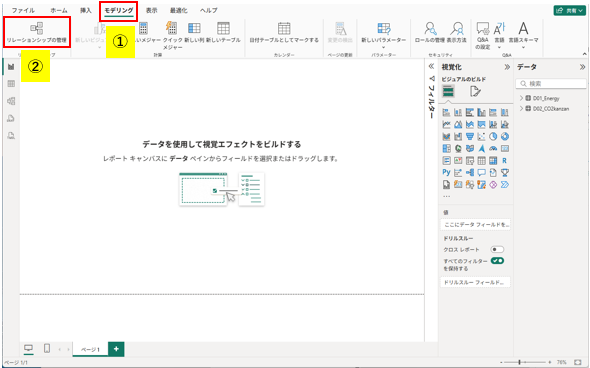Select the R script visual
Screen dimensions: 590x368
tap(505, 160)
